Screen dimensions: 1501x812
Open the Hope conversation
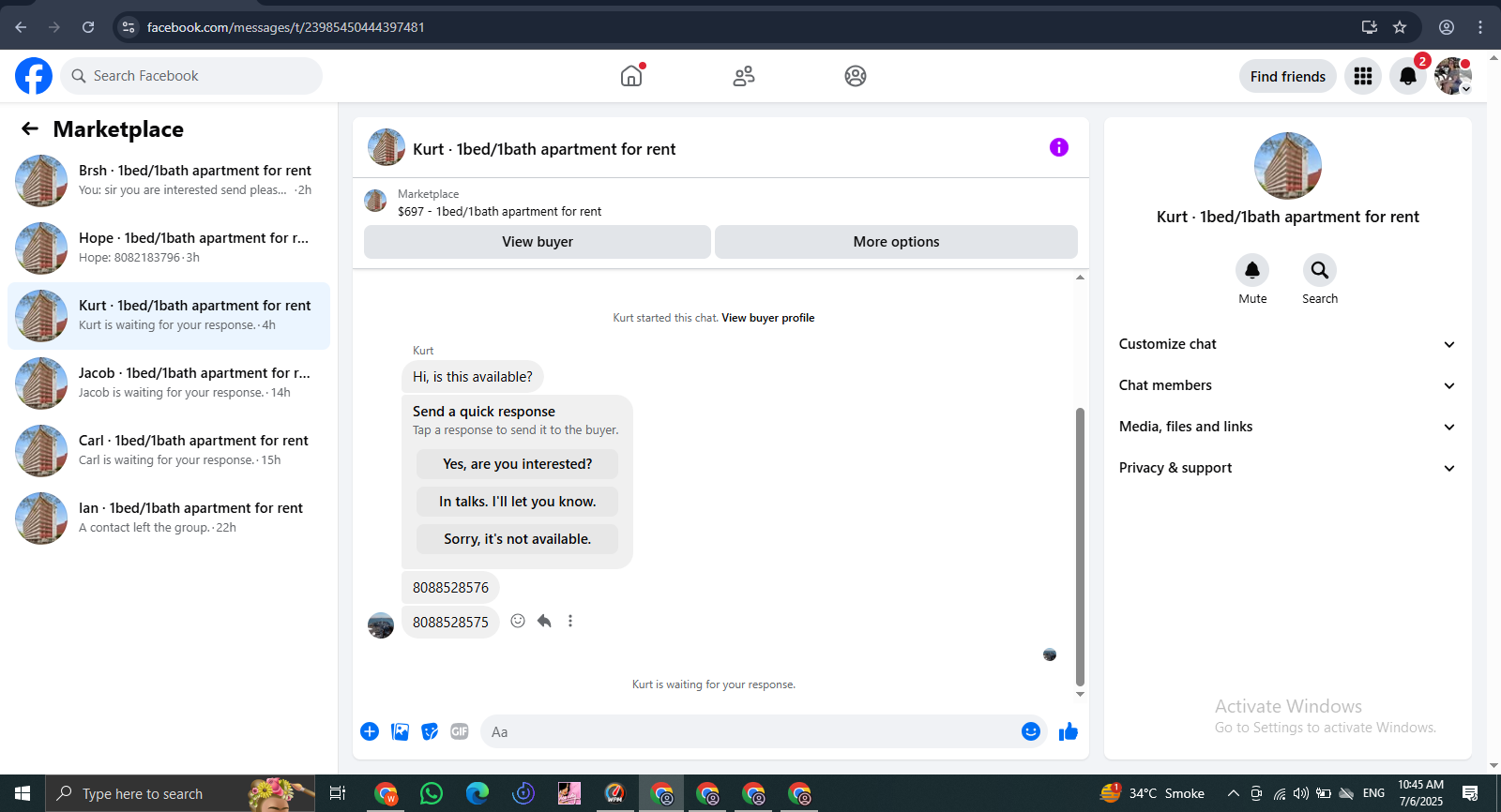[169, 248]
